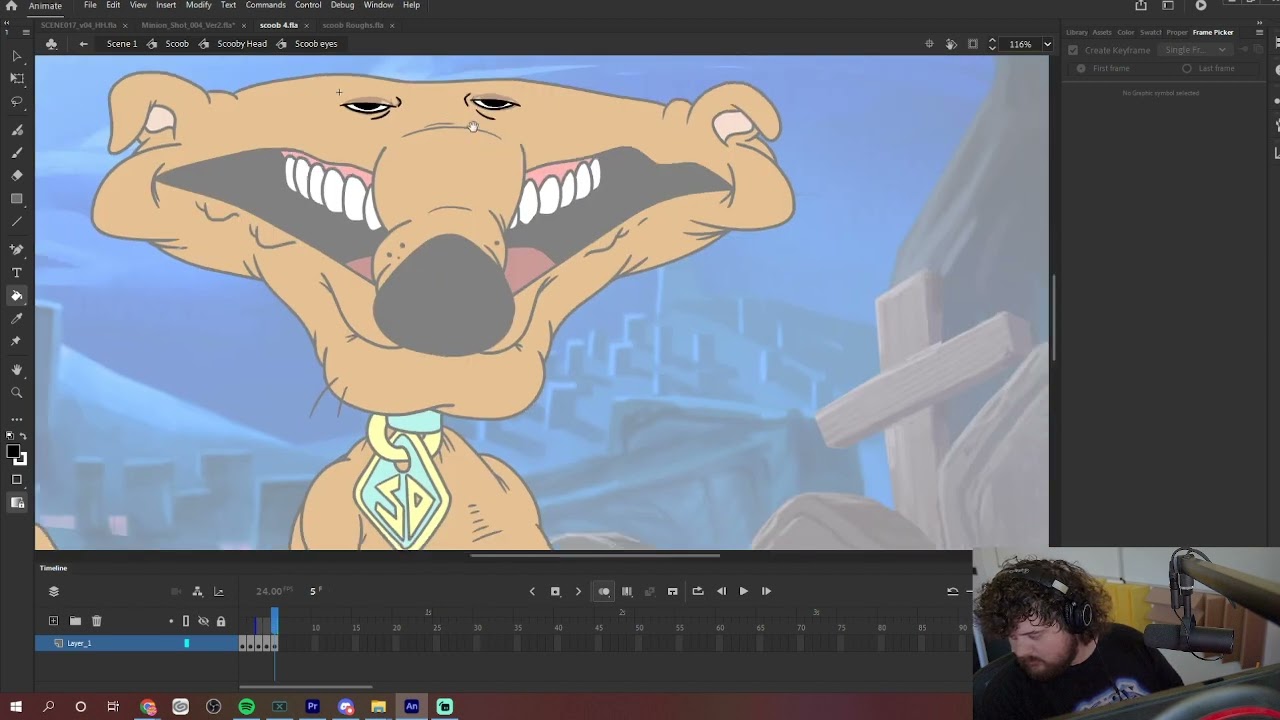
Task: Click the Center Stage icon
Action: tap(929, 44)
